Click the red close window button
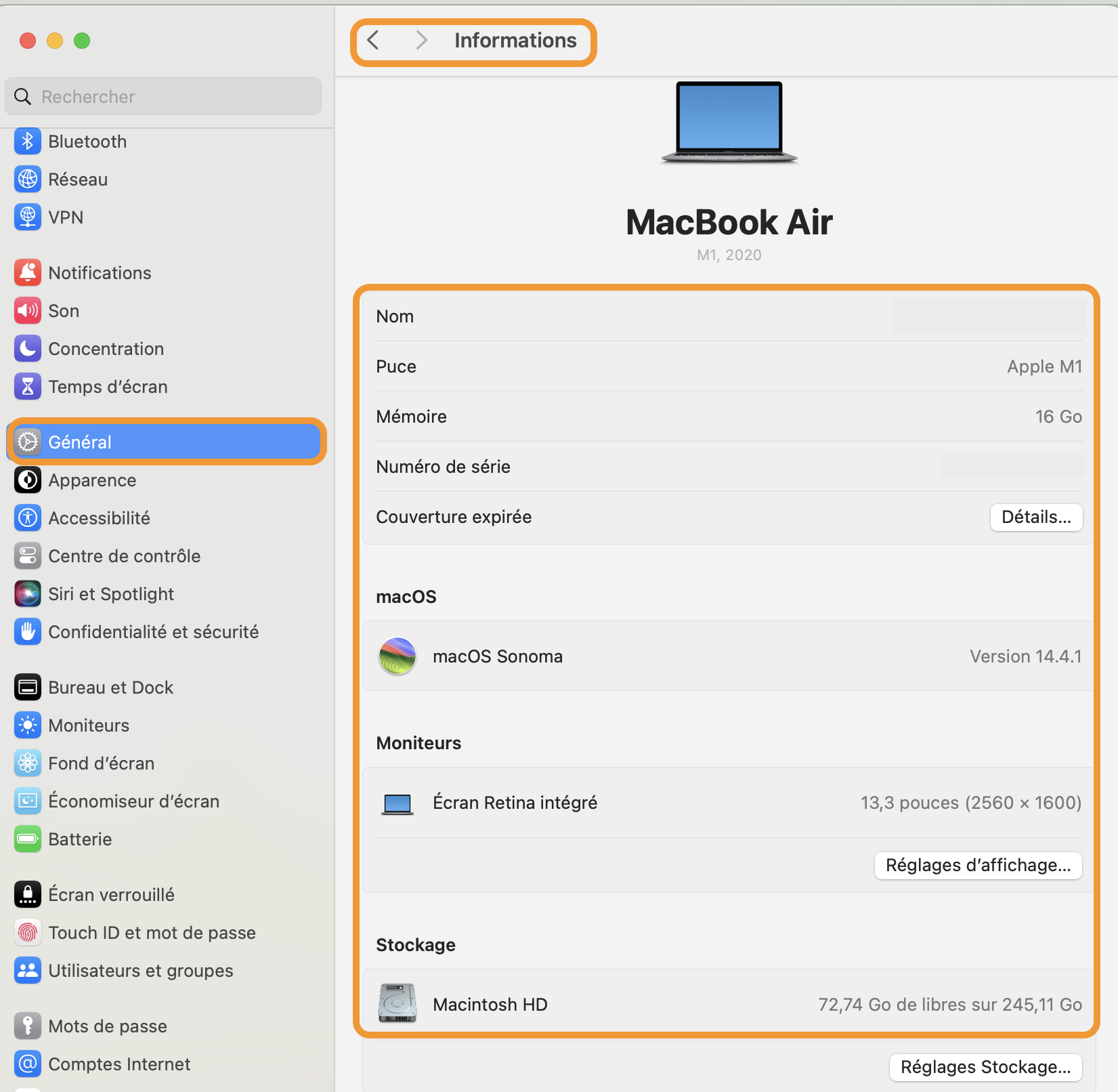1118x1092 pixels. point(28,41)
